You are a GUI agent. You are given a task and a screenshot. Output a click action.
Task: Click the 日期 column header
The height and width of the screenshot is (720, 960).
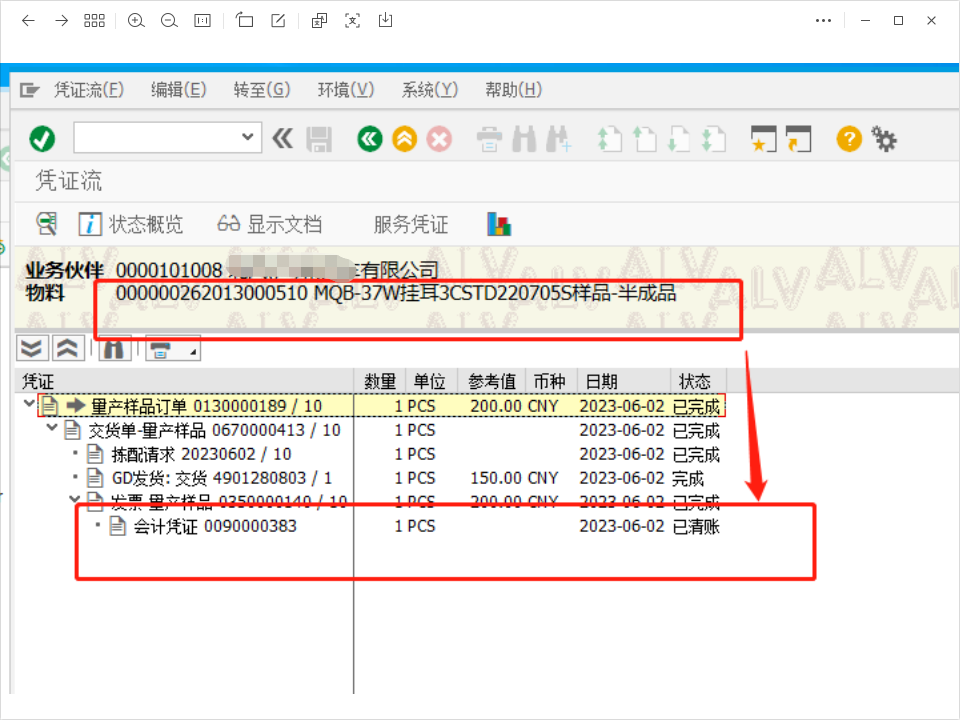[x=624, y=381]
